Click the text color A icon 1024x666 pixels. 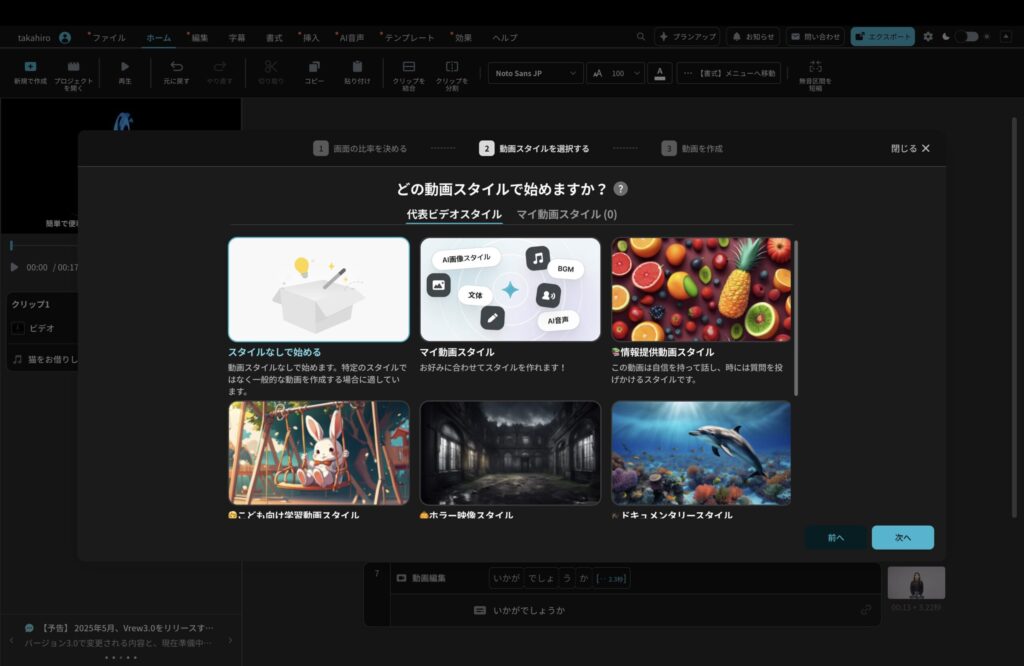point(660,73)
